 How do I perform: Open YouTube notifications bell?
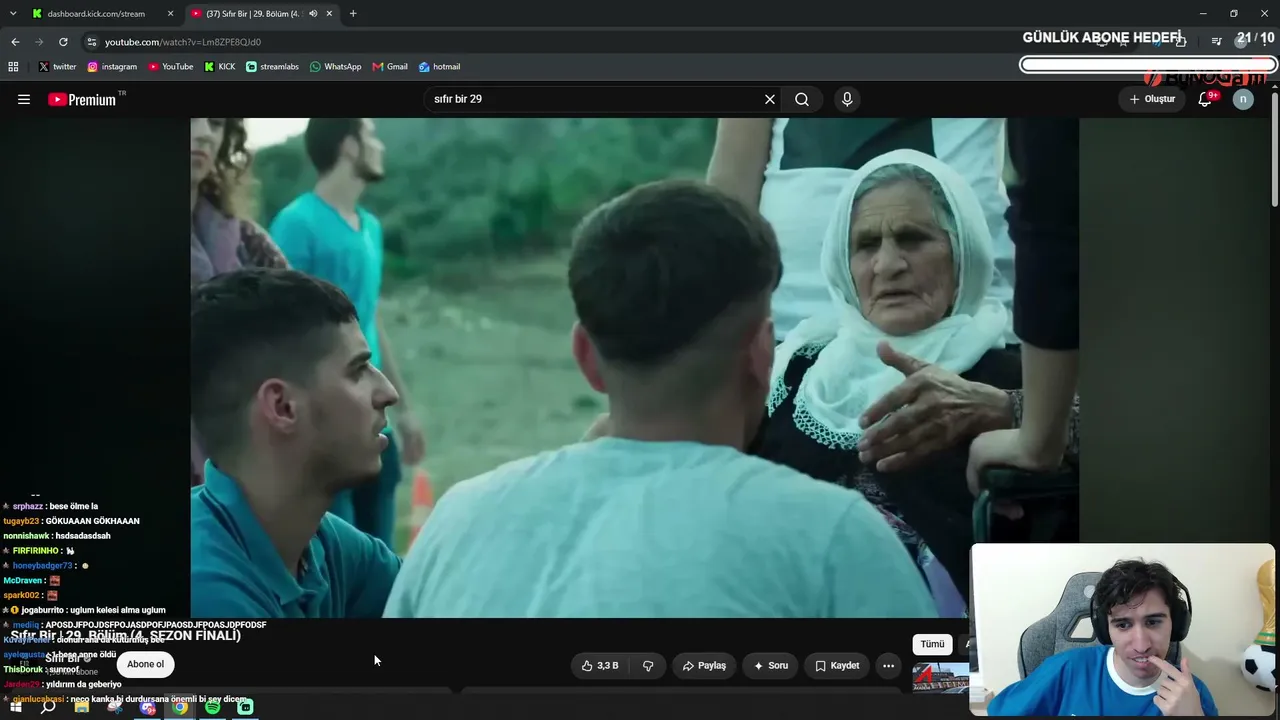click(x=1205, y=99)
